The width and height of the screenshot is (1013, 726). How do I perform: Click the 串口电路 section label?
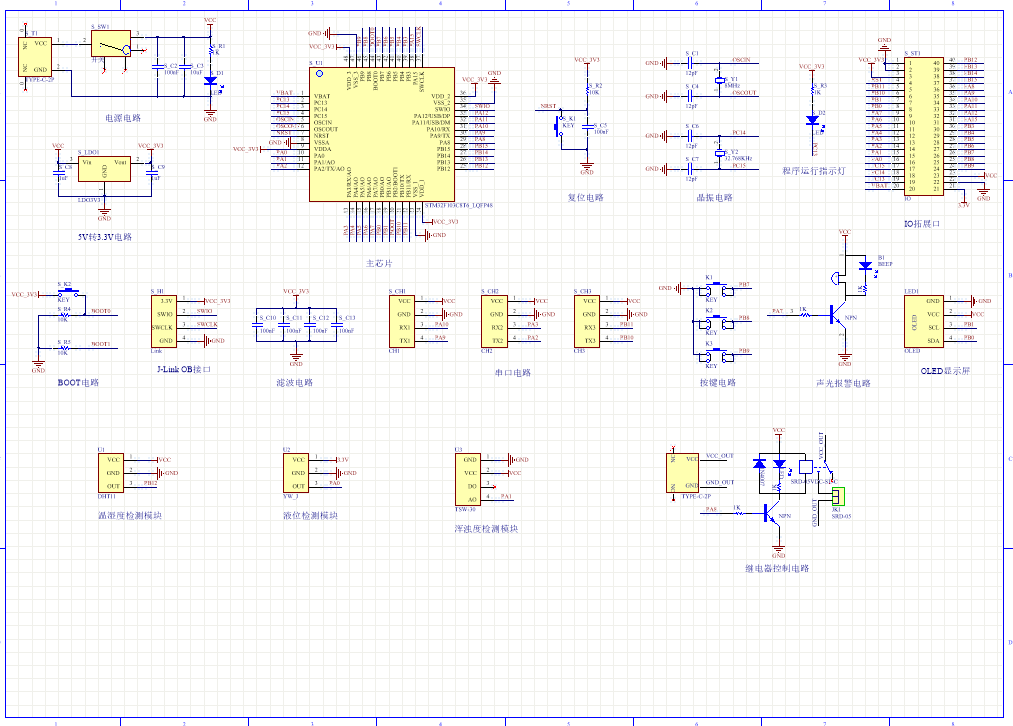coord(513,373)
